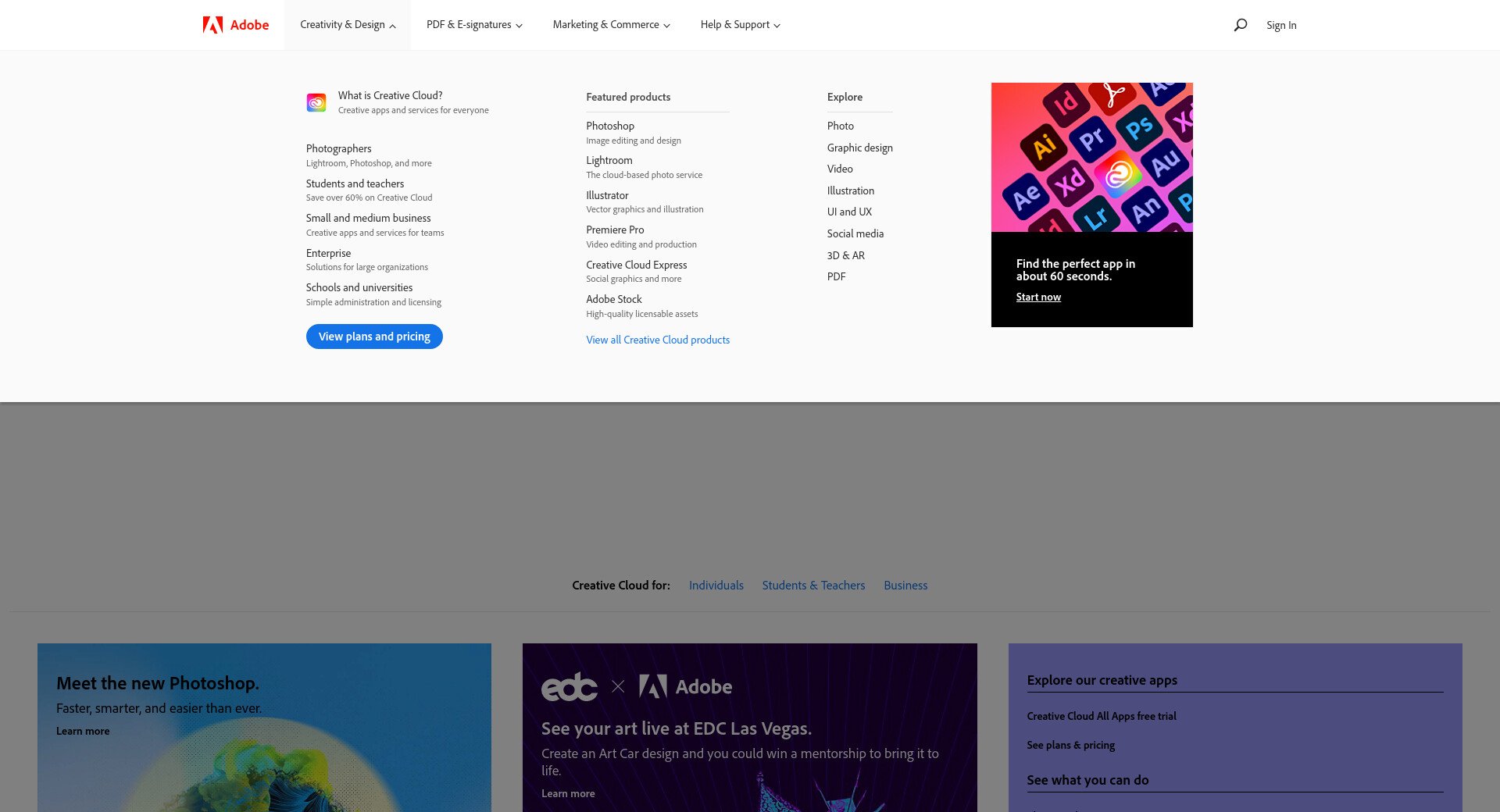Select the Students & Teachers tab

pyautogui.click(x=813, y=586)
